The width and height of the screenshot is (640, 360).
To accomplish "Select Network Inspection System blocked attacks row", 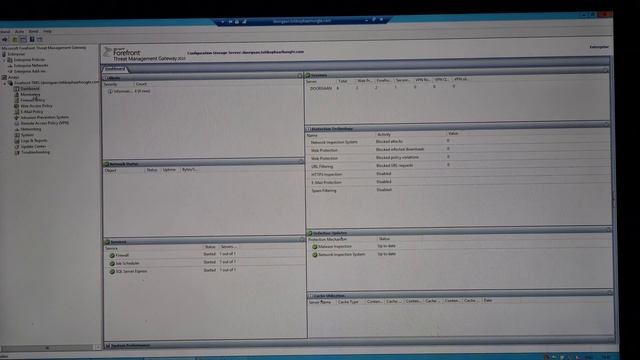I will (x=457, y=142).
